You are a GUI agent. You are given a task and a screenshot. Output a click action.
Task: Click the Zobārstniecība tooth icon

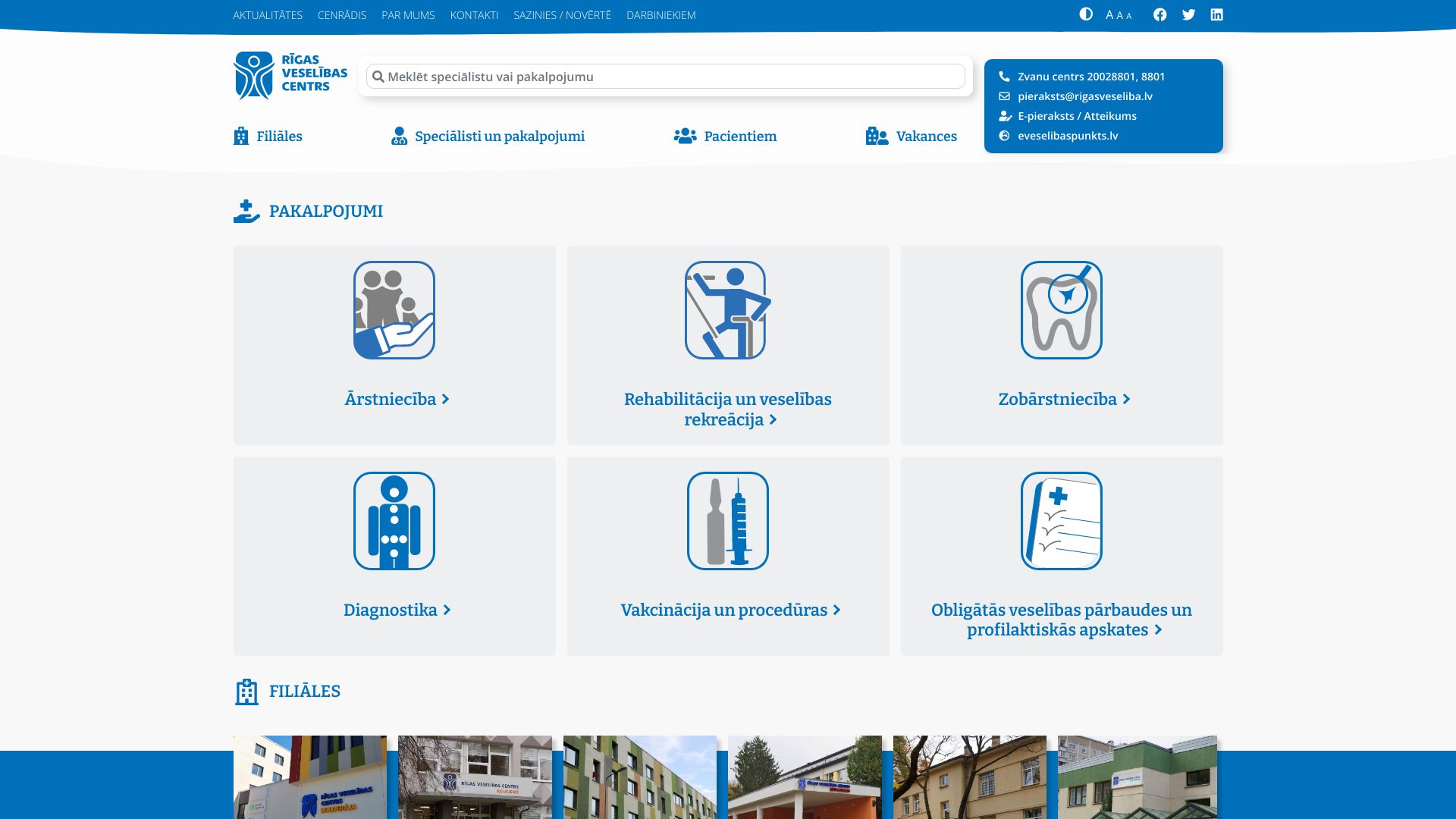(x=1062, y=310)
